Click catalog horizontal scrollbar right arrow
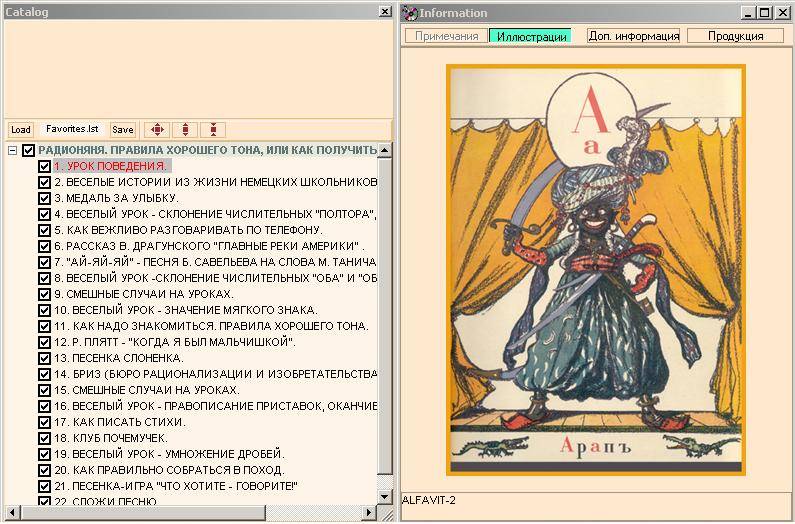This screenshot has width=795, height=524. 370,513
